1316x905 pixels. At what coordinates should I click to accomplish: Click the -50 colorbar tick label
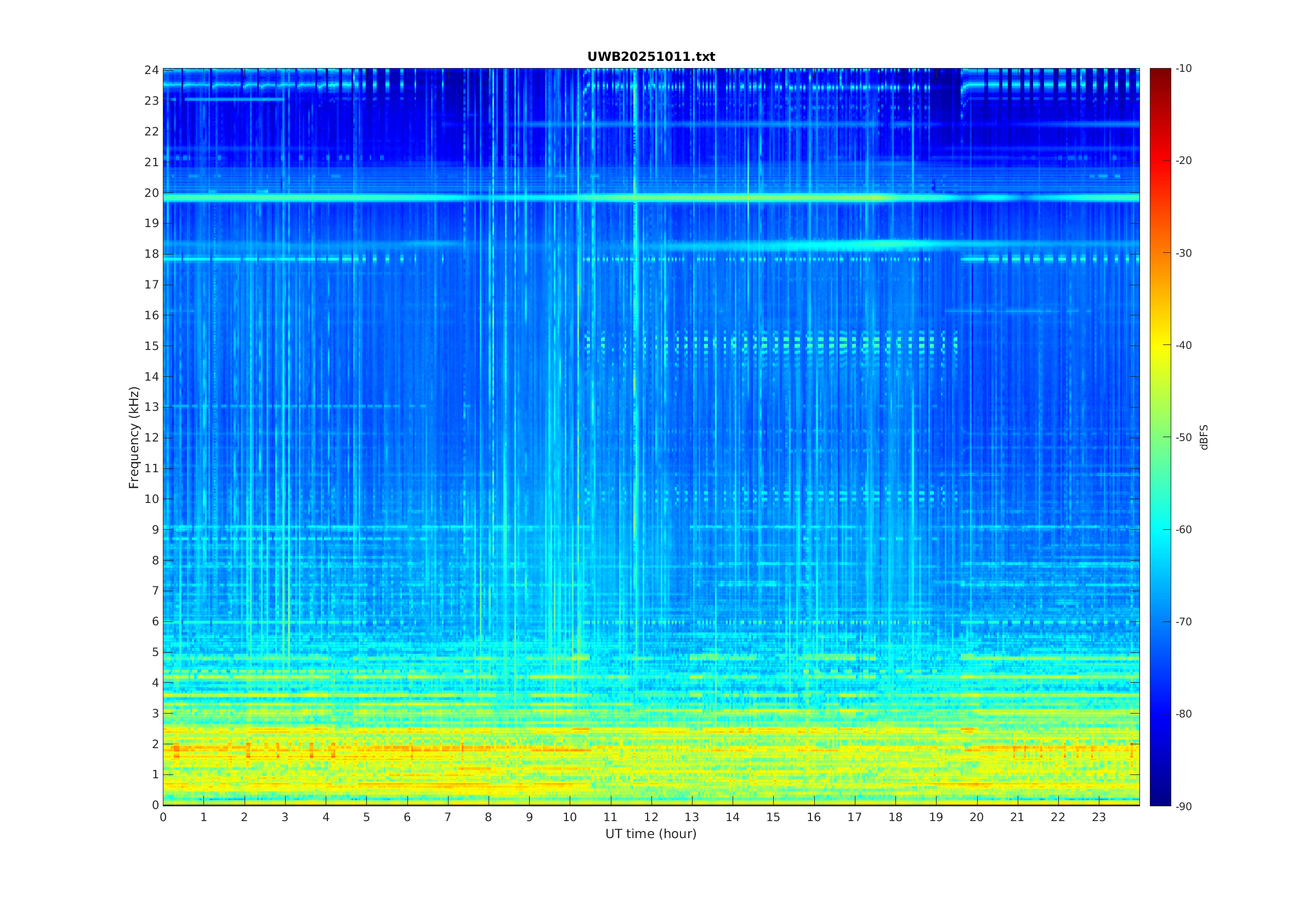click(1183, 437)
